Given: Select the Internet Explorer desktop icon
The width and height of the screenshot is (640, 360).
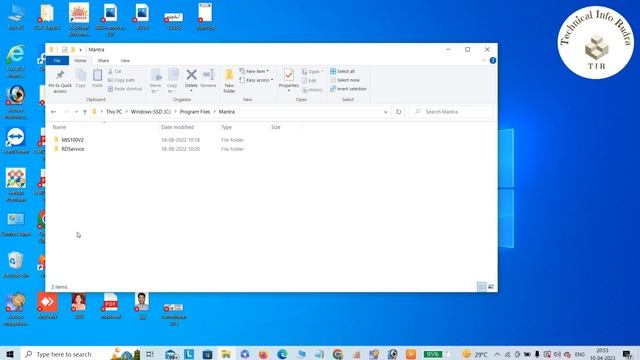Looking at the screenshot, I should click(x=16, y=61).
